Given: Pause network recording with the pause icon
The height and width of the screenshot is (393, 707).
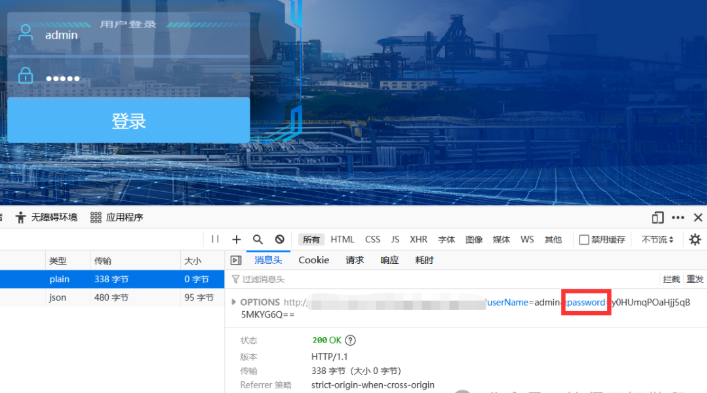Looking at the screenshot, I should click(x=215, y=239).
